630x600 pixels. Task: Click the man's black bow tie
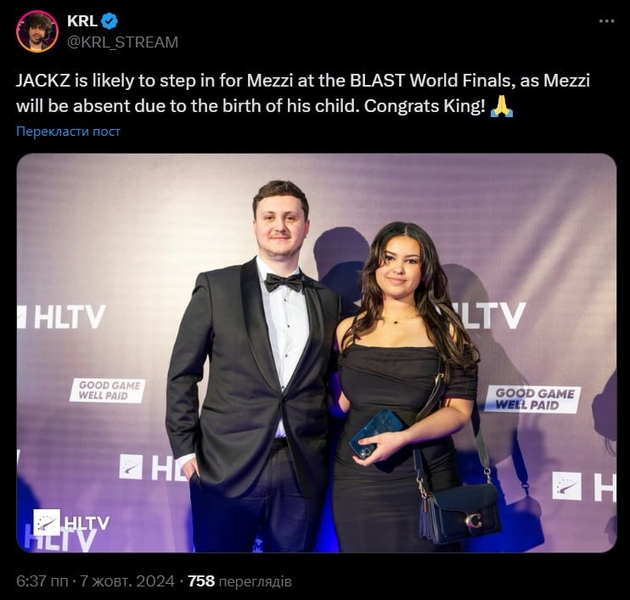tap(283, 282)
